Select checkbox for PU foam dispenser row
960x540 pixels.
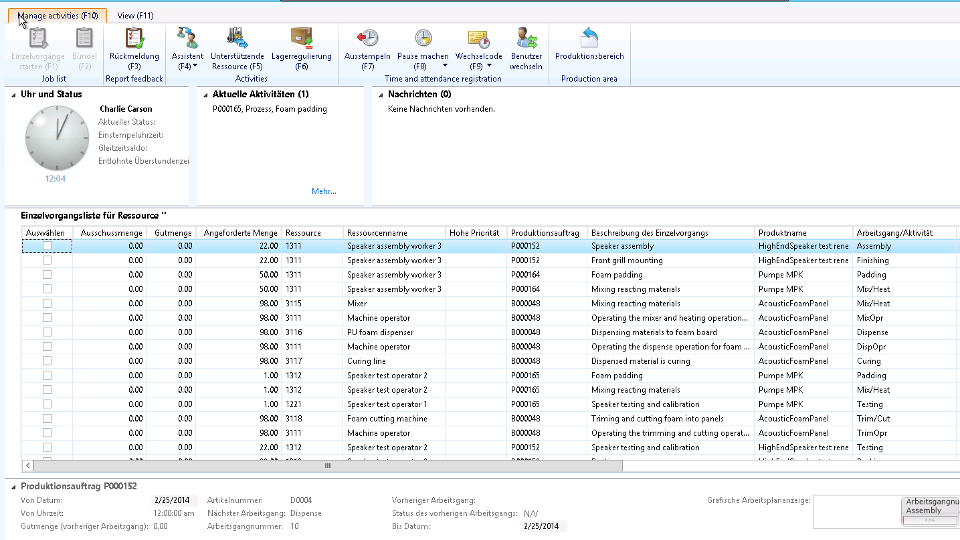point(47,332)
